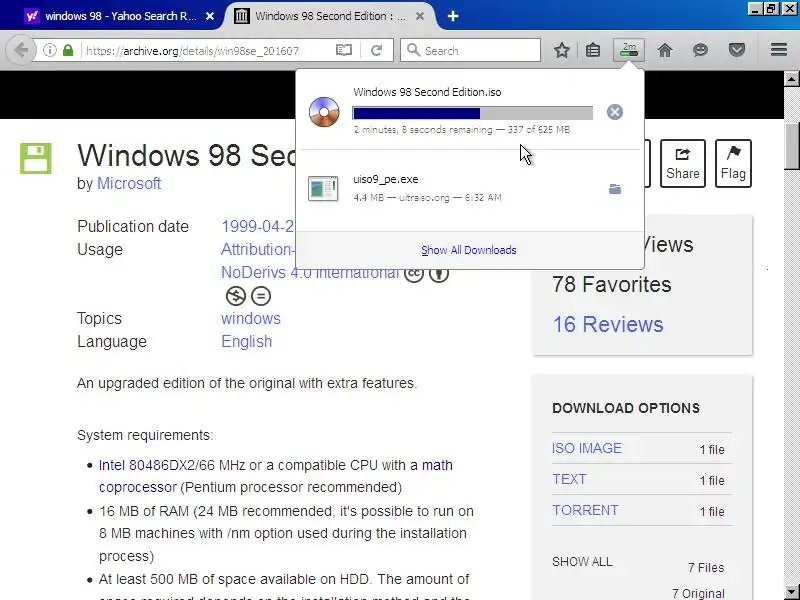Image resolution: width=800 pixels, height=600 pixels.
Task: Minimize the browser window
Action: coord(756,9)
